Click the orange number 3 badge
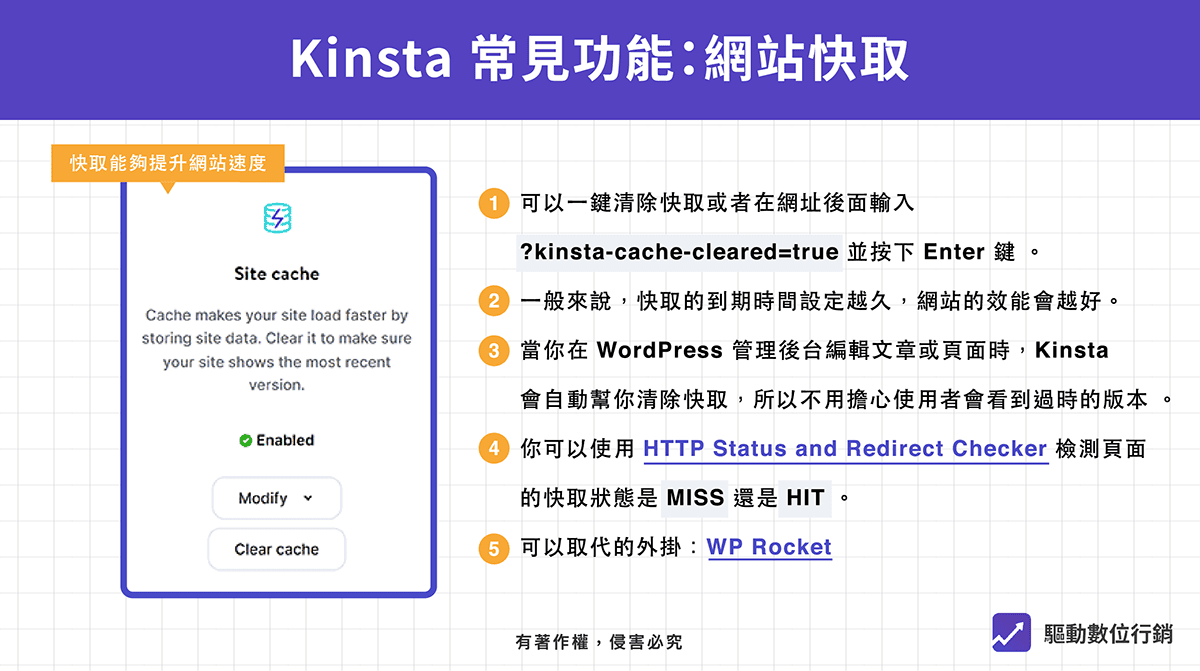Image resolution: width=1200 pixels, height=671 pixels. tap(492, 351)
